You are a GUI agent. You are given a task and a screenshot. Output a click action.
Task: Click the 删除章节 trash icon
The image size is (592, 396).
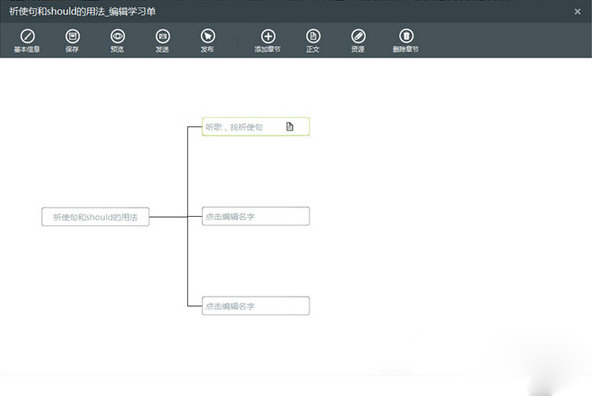pos(406,36)
